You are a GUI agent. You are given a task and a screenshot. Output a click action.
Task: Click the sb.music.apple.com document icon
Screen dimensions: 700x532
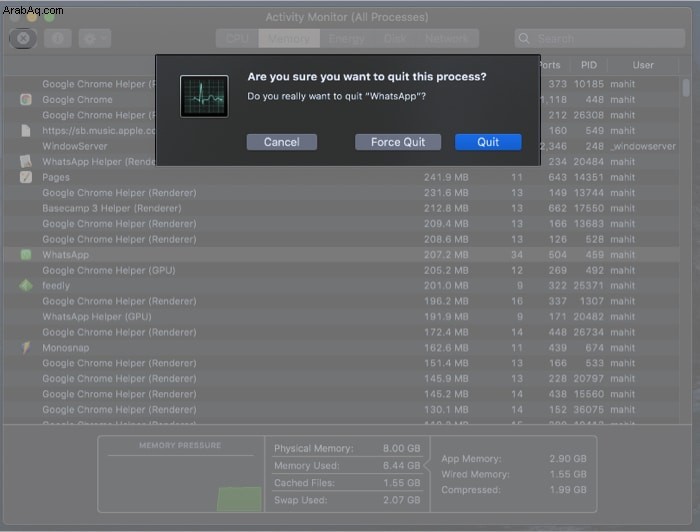pyautogui.click(x=26, y=130)
